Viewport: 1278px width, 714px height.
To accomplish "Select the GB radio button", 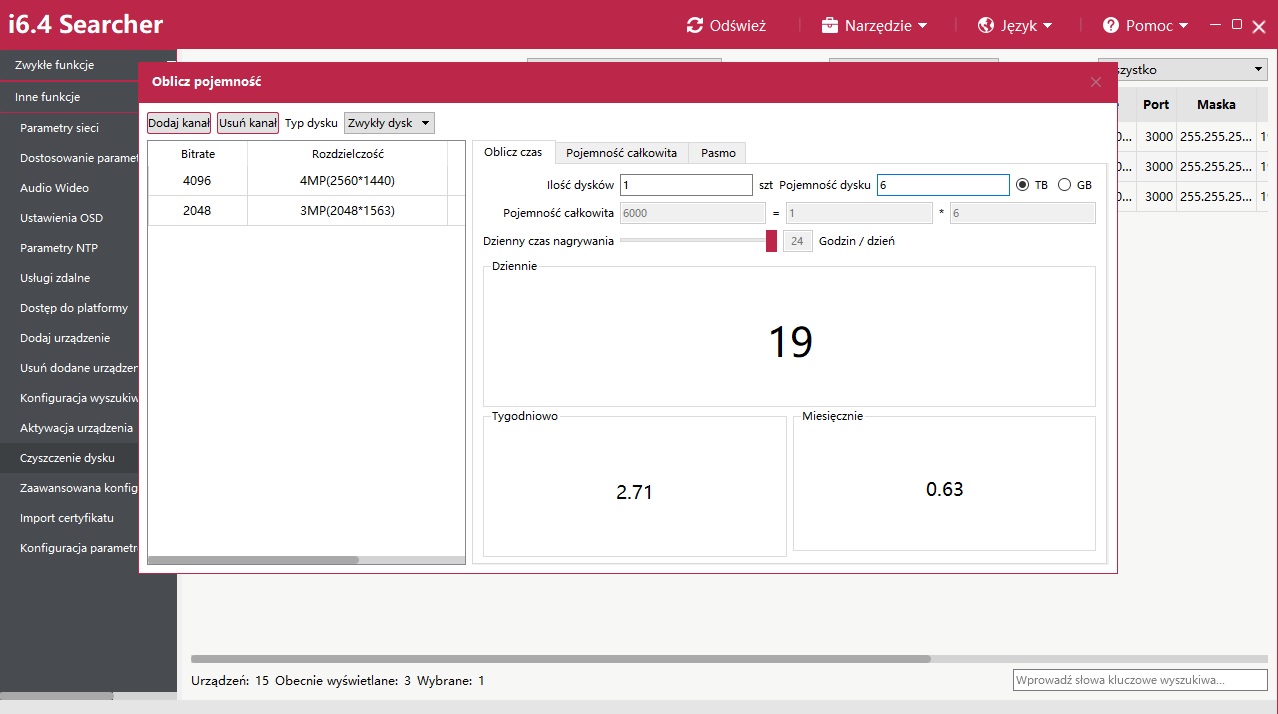I will [1064, 185].
